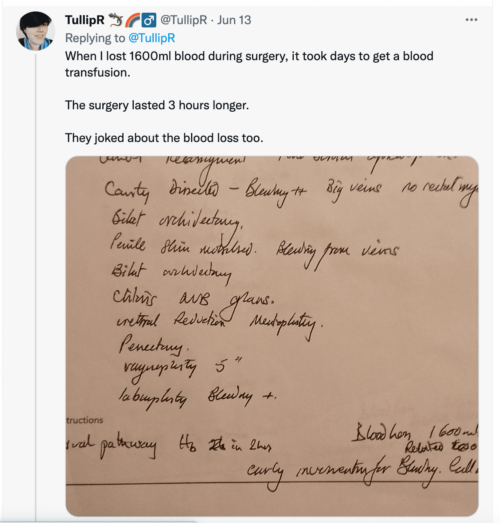Screen dimensions: 500x523
Task: Click the male sign emoji badge
Action: point(149,20)
